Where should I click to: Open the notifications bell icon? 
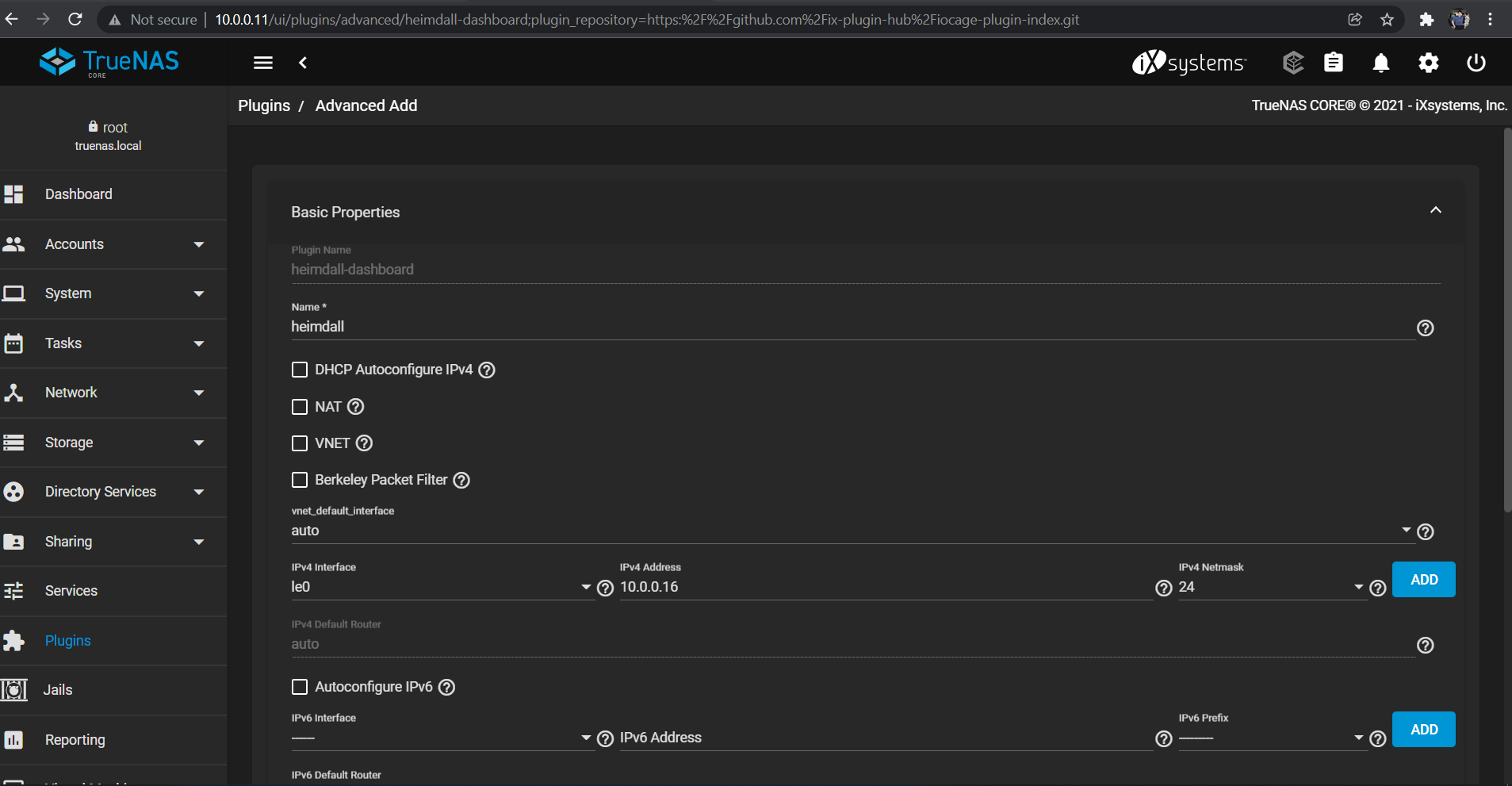1380,63
